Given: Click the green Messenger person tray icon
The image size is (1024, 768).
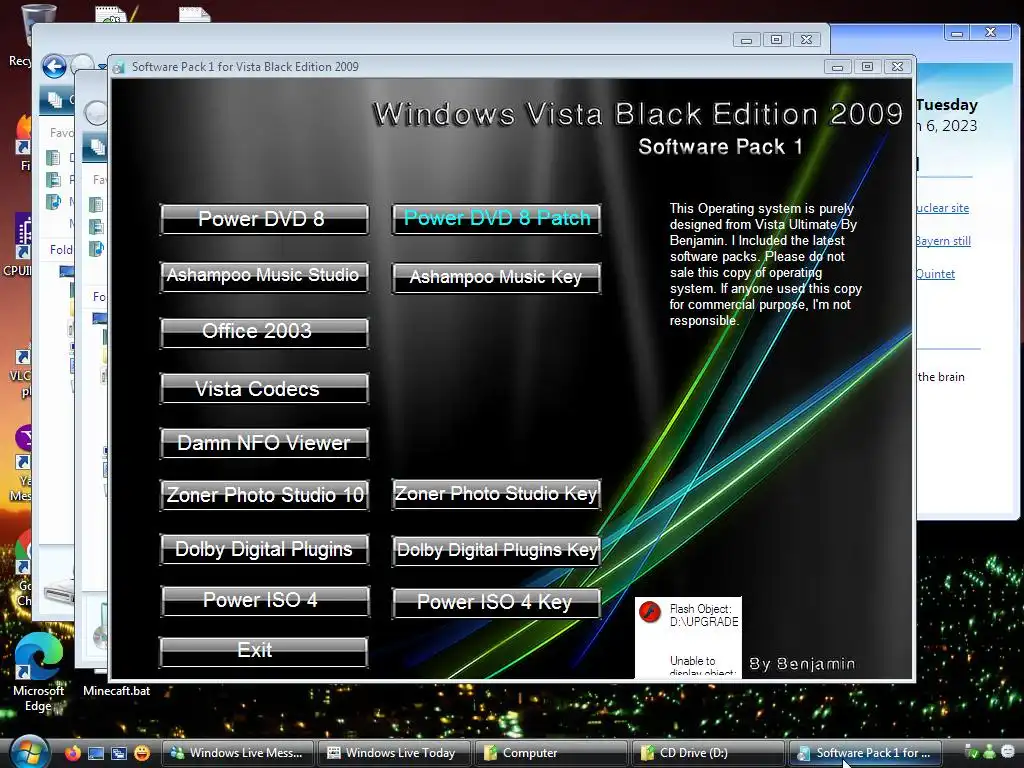Looking at the screenshot, I should (989, 752).
